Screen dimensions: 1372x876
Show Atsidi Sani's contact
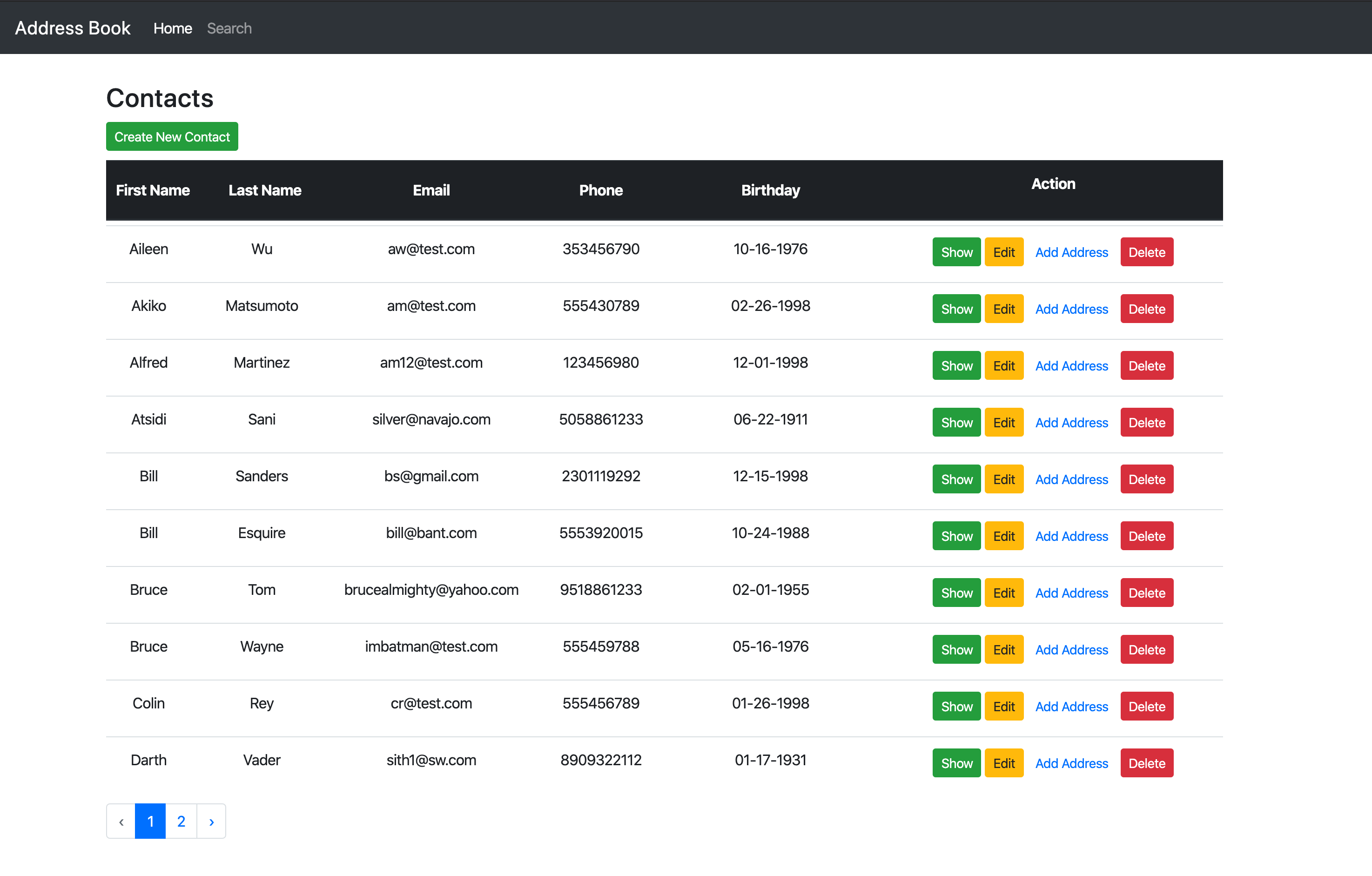click(x=957, y=422)
